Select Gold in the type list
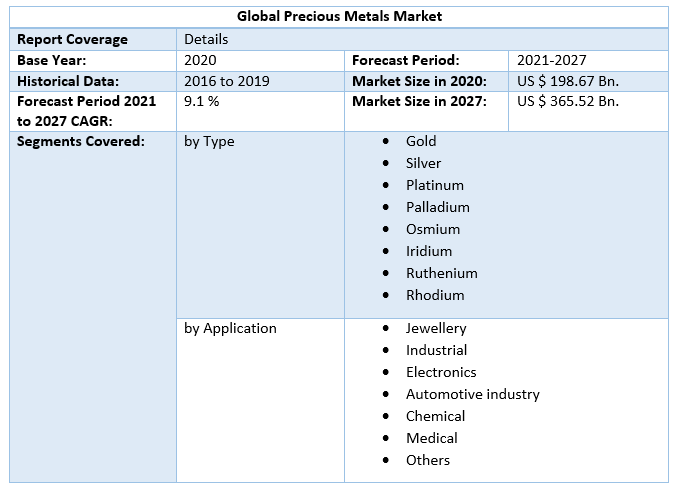682x489 pixels. coord(421,141)
